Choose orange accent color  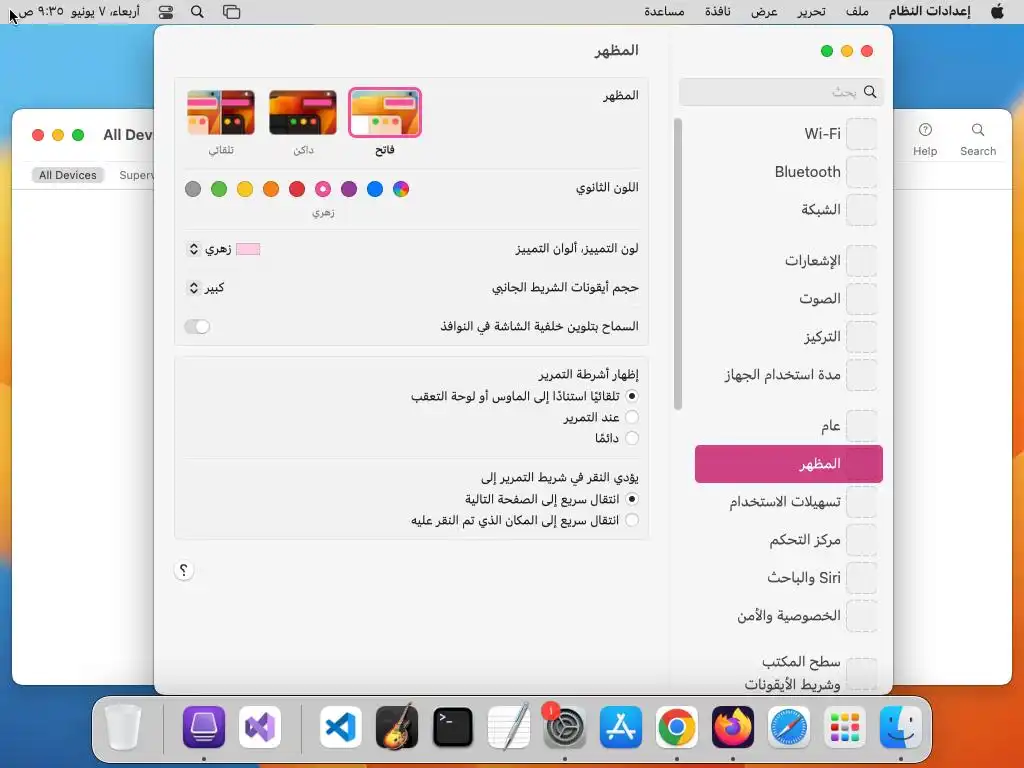[x=270, y=189]
